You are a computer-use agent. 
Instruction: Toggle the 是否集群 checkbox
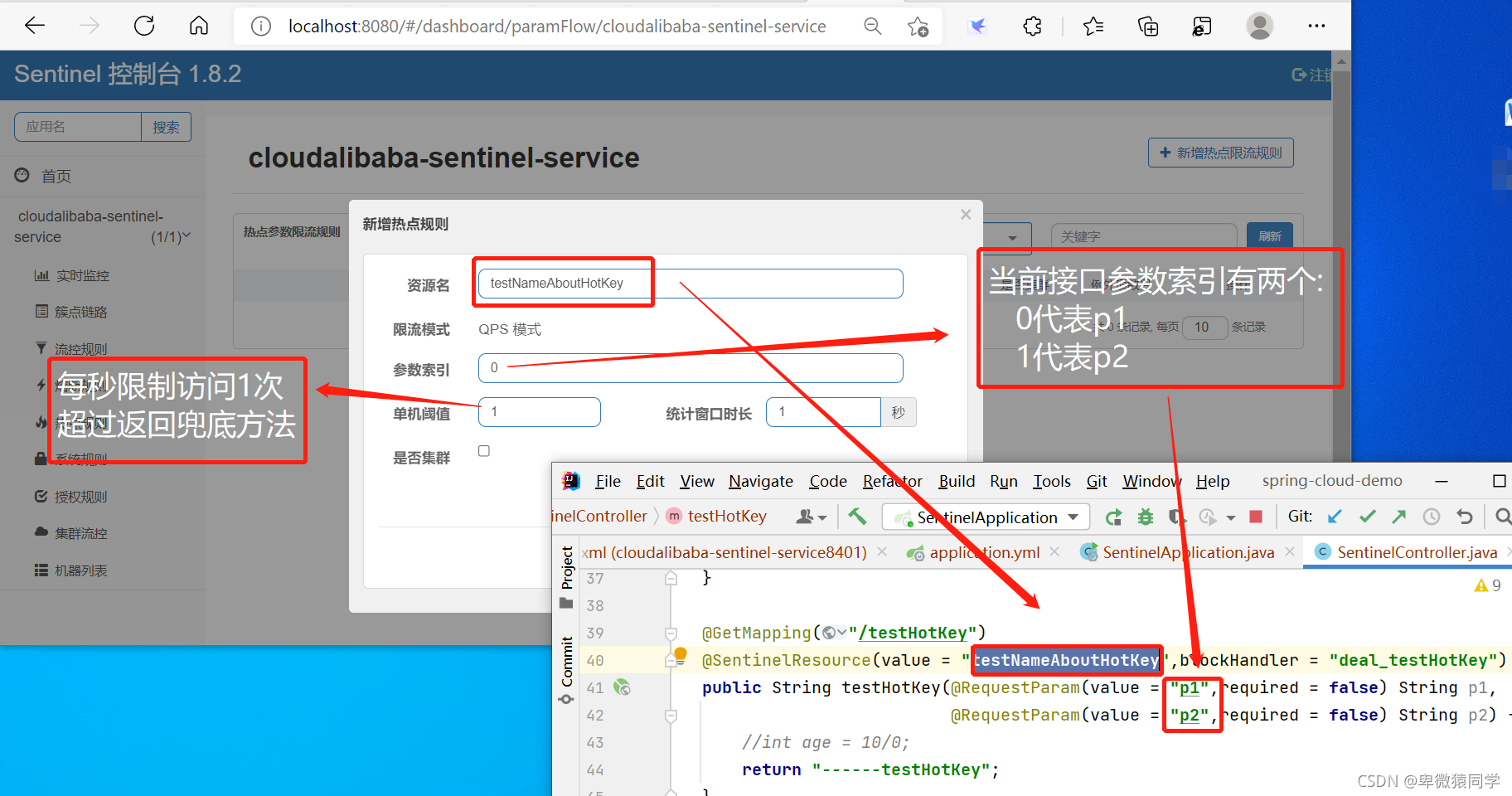tap(484, 451)
